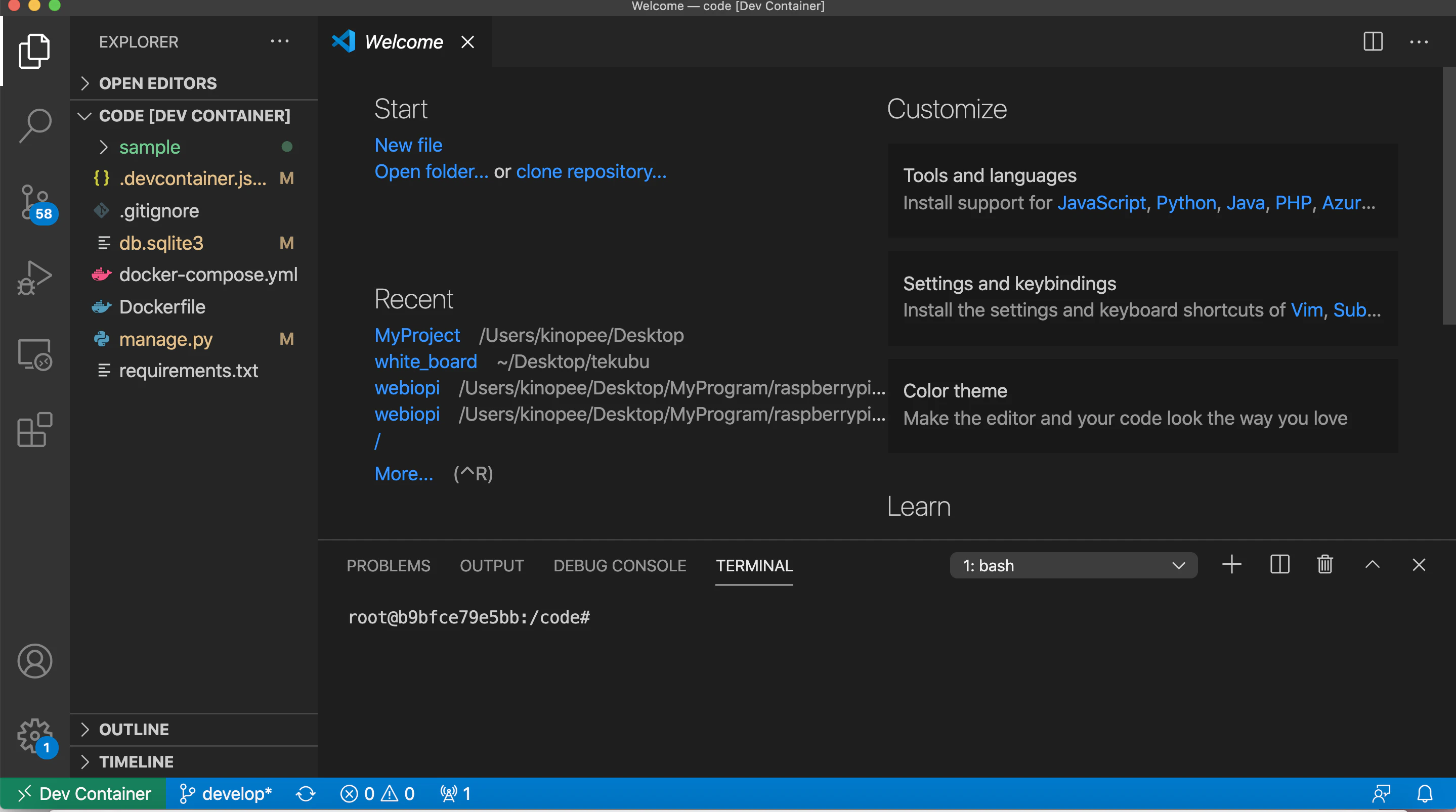
Task: Switch to the DEBUG CONSOLE tab
Action: click(619, 566)
